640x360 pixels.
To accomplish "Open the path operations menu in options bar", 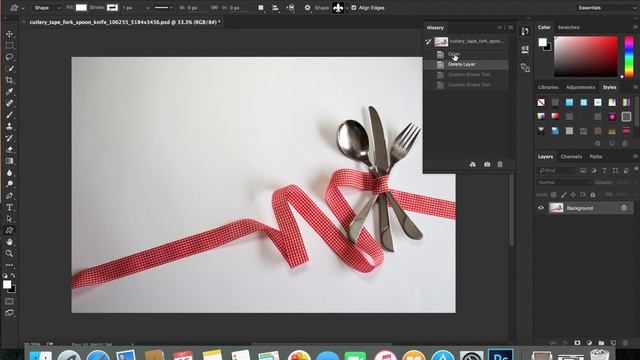I will pos(261,8).
